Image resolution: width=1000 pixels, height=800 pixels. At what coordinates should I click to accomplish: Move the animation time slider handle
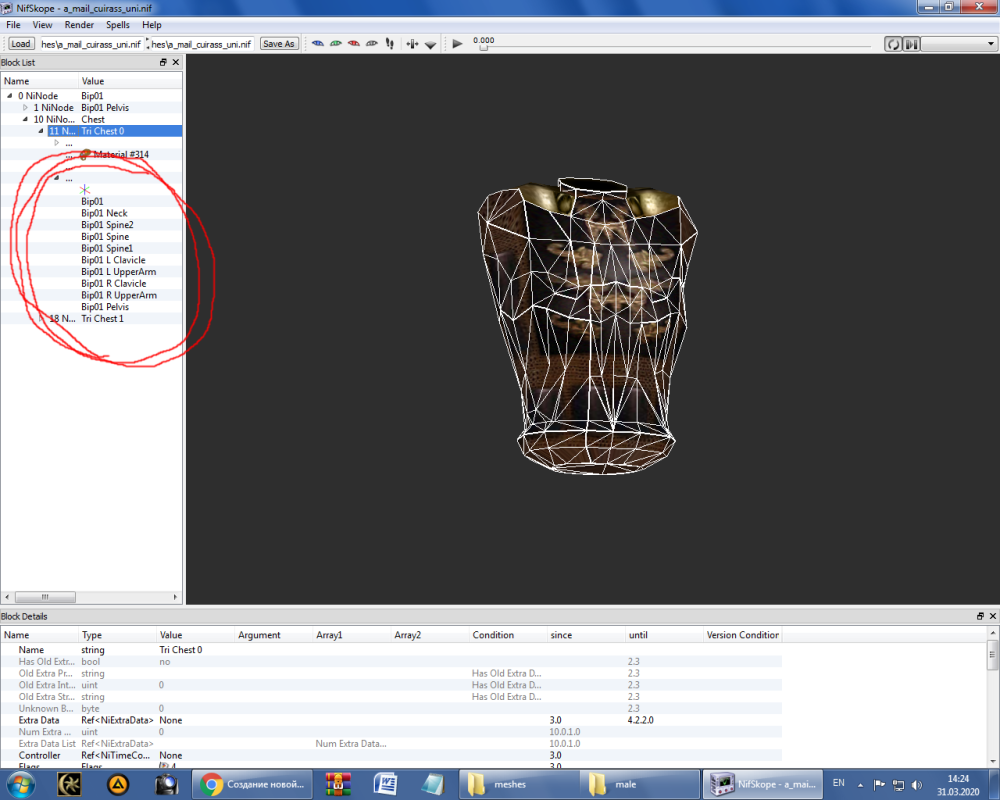click(x=483, y=47)
